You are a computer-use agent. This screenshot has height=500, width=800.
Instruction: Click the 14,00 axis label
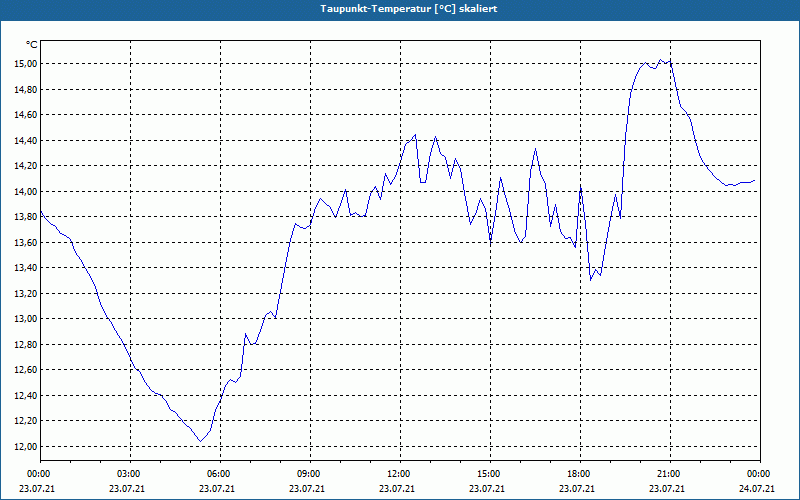(x=27, y=191)
